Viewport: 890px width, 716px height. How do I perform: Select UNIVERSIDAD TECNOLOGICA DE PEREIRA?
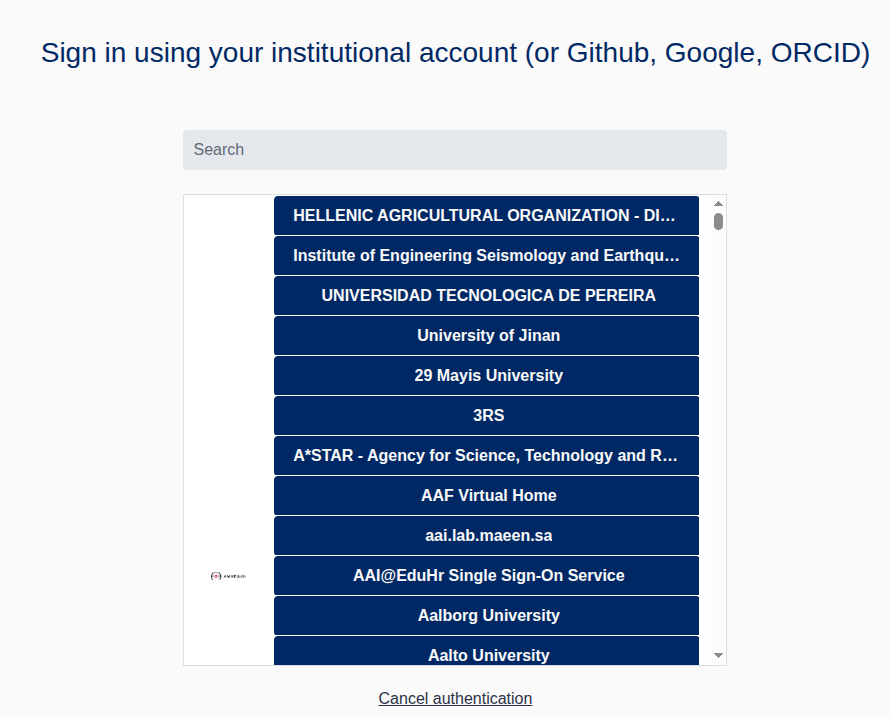[486, 296]
